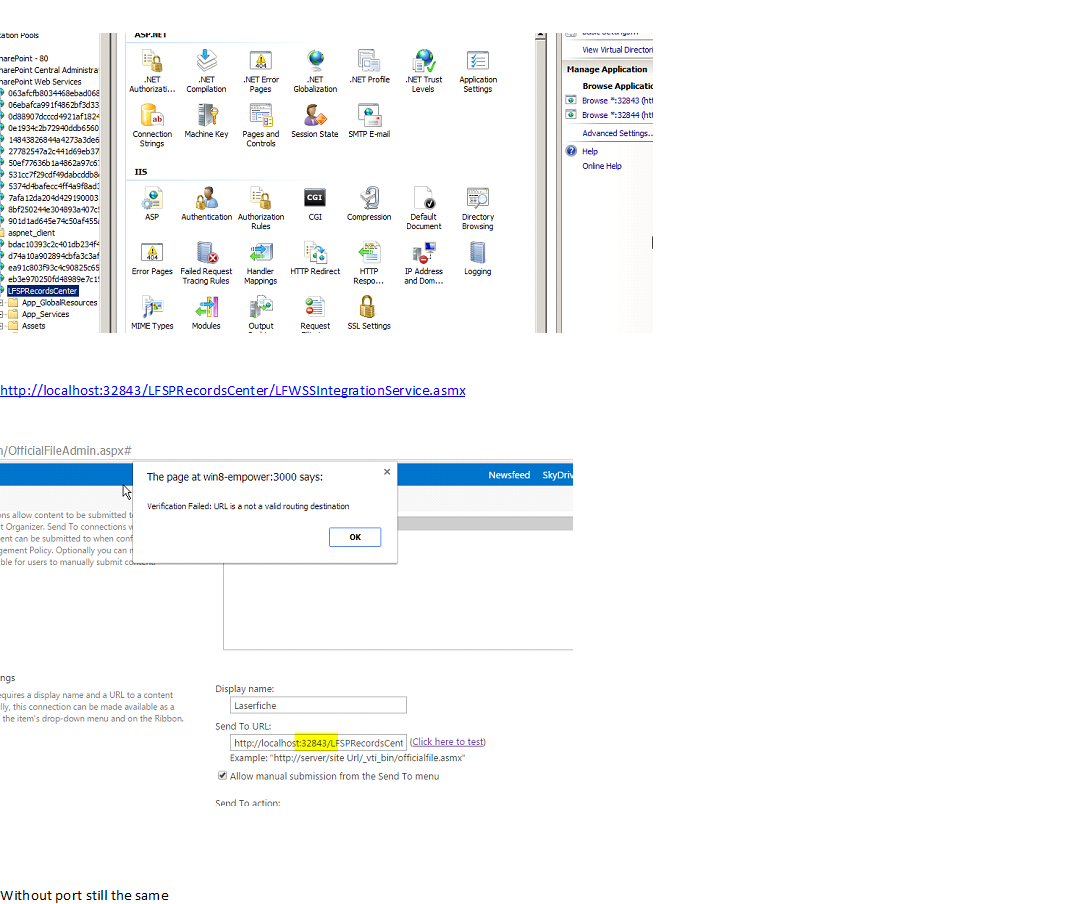1066x904 pixels.
Task: Open HTTP Redirect feature
Action: pyautogui.click(x=315, y=258)
